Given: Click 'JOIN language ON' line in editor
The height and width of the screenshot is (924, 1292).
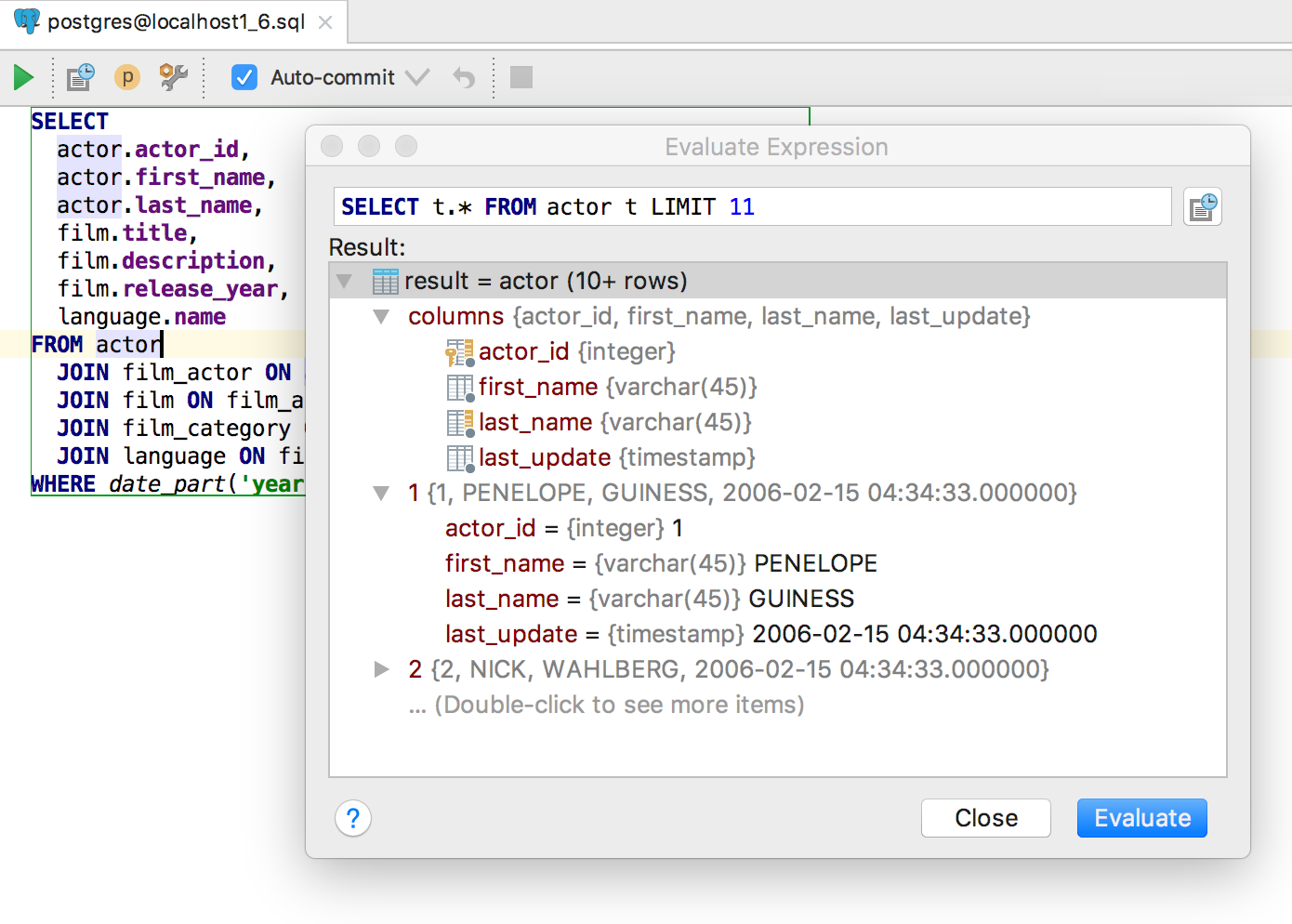Looking at the screenshot, I should (x=180, y=456).
